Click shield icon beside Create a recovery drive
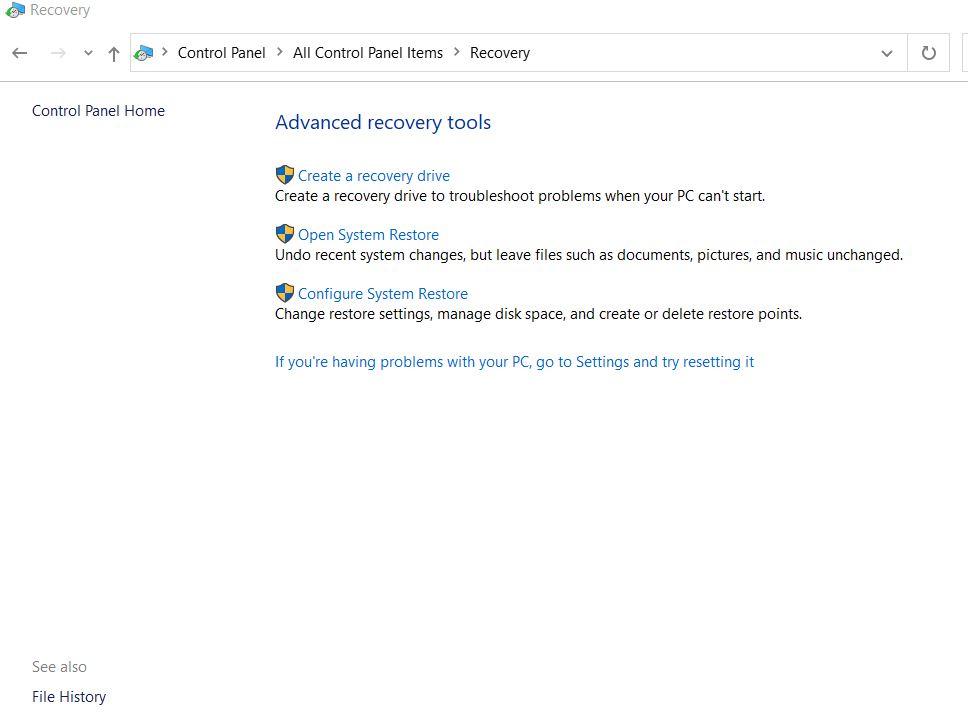Screen dimensions: 968x720 (285, 175)
